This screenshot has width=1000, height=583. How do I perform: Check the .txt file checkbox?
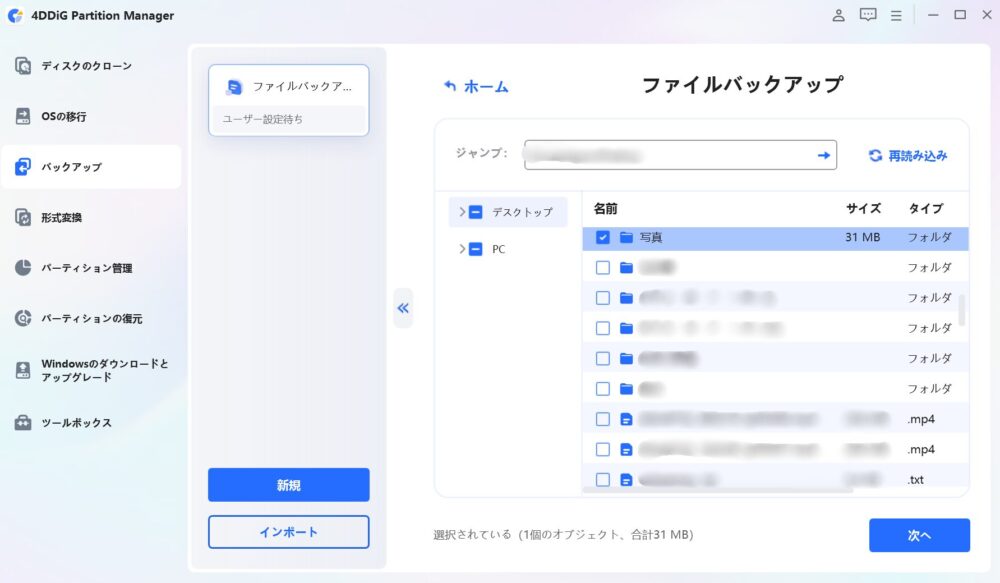pos(603,480)
